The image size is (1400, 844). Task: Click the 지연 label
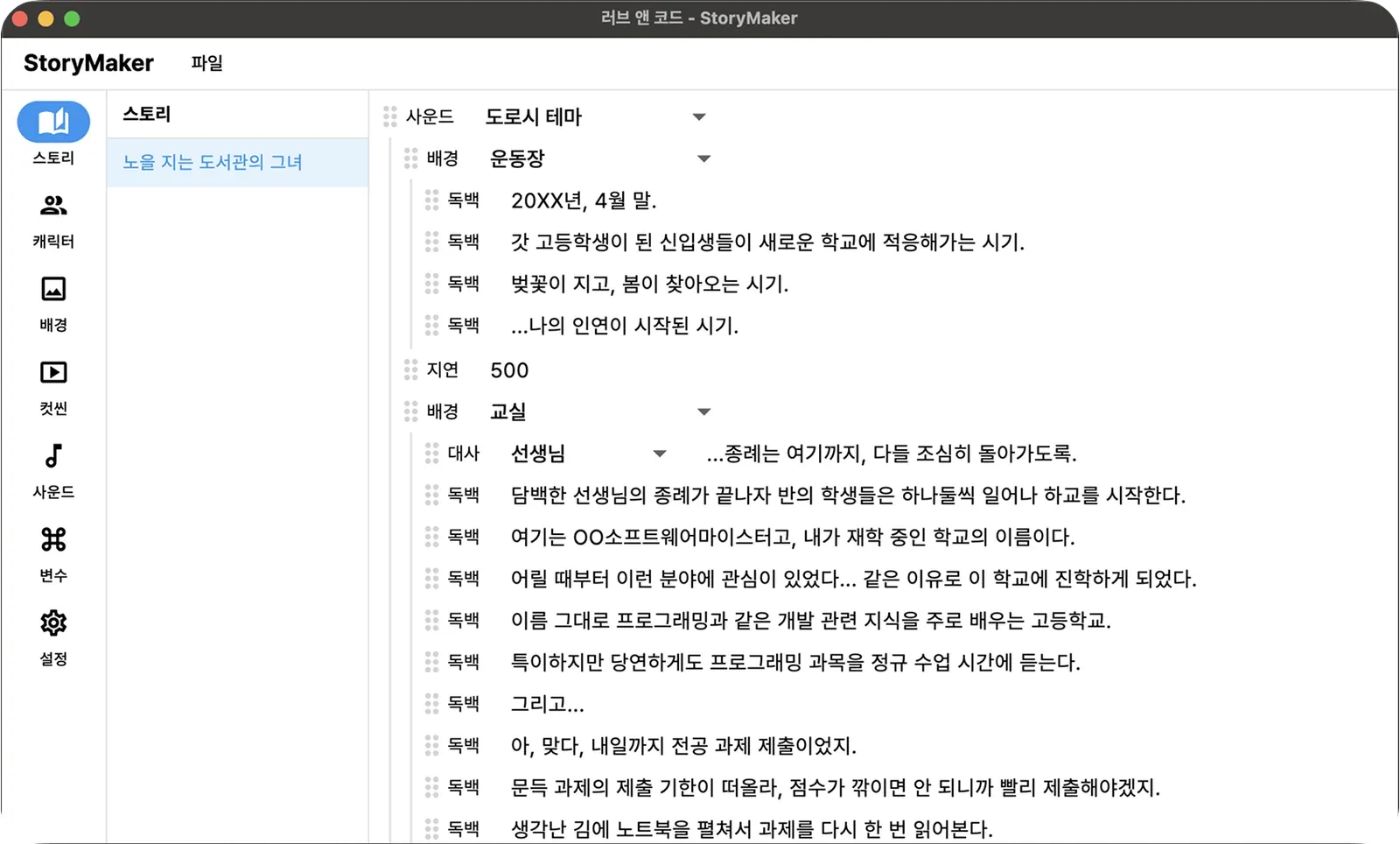[x=443, y=369]
